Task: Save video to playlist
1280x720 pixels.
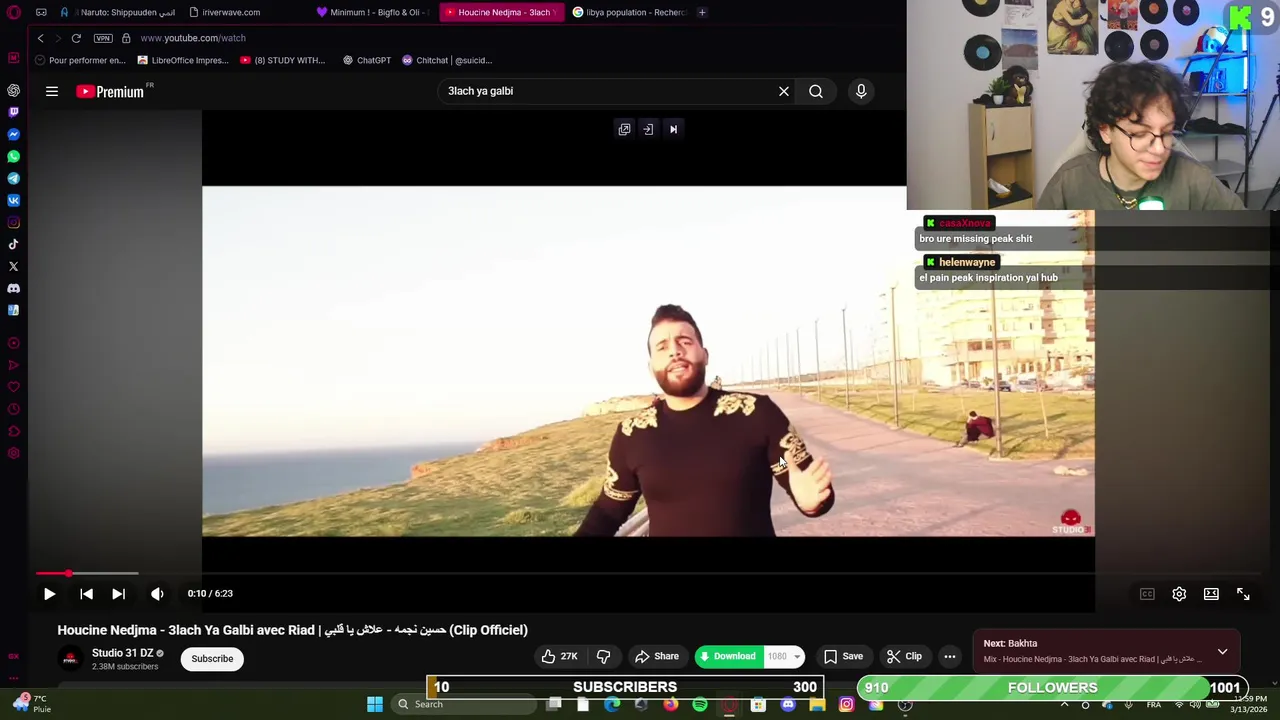Action: [843, 656]
